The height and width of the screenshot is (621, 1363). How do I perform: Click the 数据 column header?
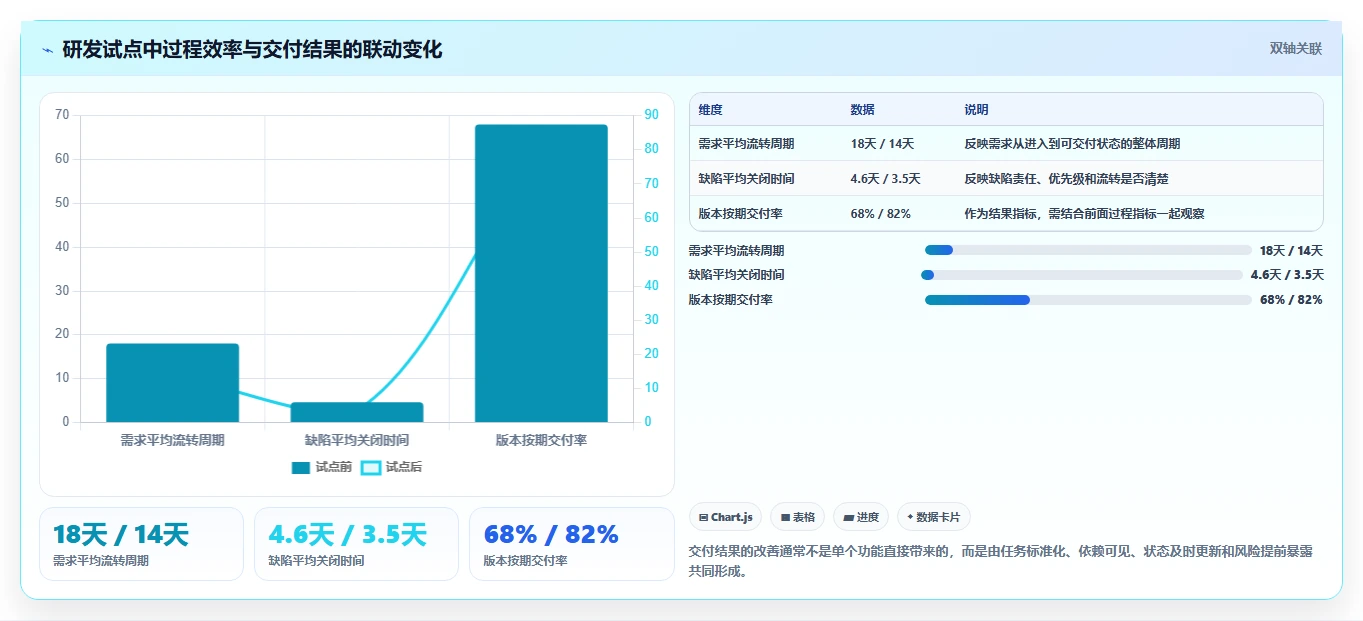click(863, 110)
